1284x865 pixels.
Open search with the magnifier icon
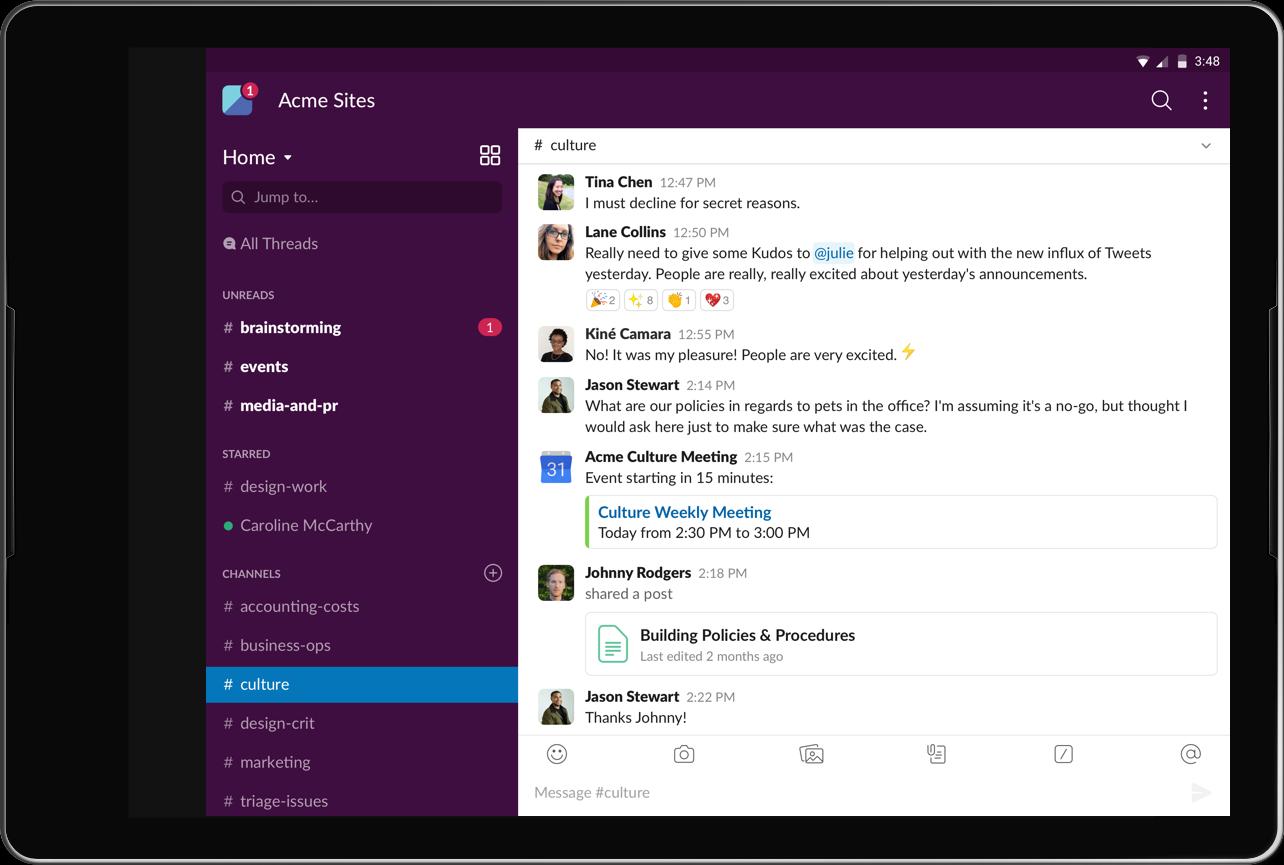pos(1161,100)
